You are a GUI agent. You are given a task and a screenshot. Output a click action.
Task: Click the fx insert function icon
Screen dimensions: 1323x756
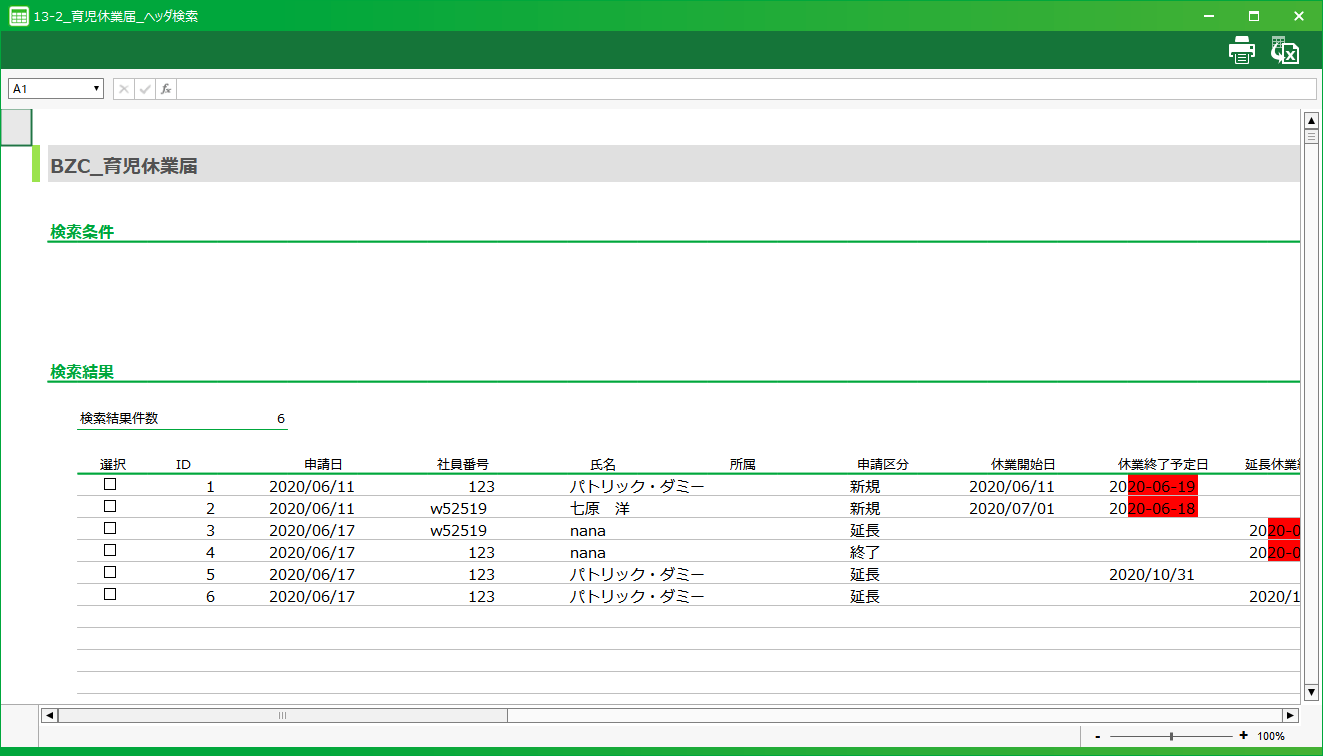point(166,89)
